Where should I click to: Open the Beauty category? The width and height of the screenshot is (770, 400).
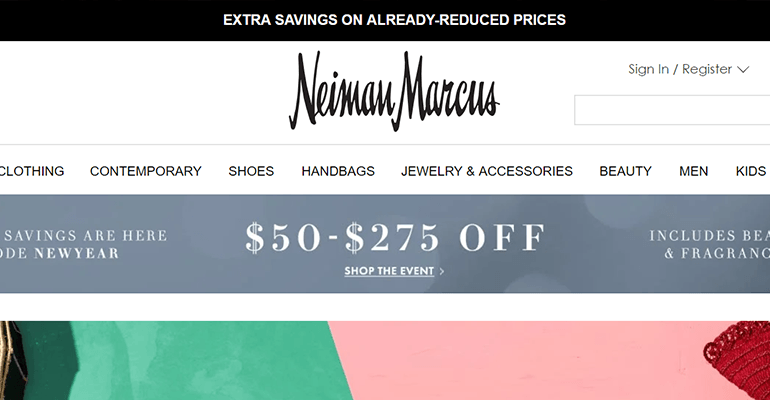click(x=625, y=171)
